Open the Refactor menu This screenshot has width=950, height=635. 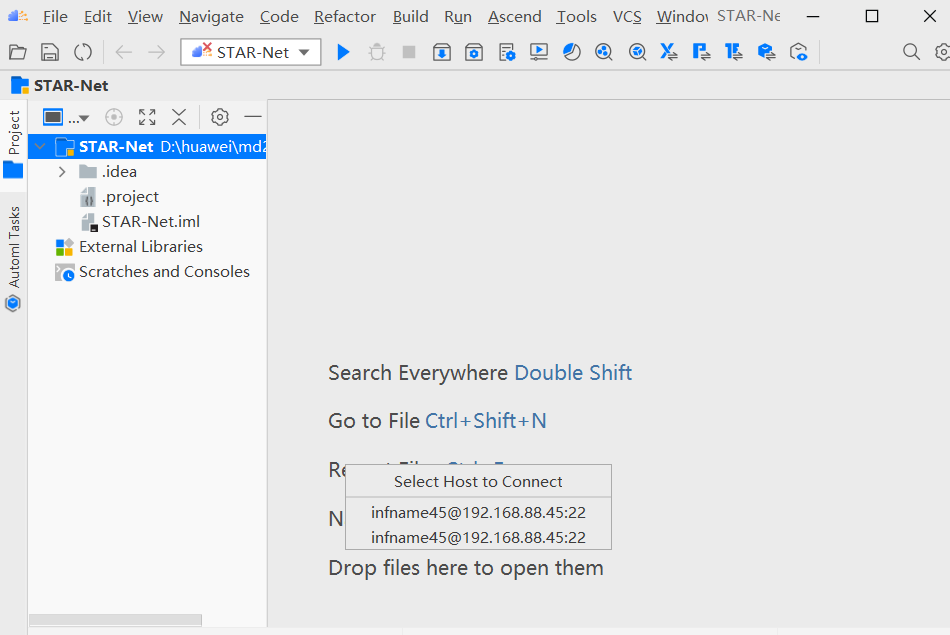345,16
